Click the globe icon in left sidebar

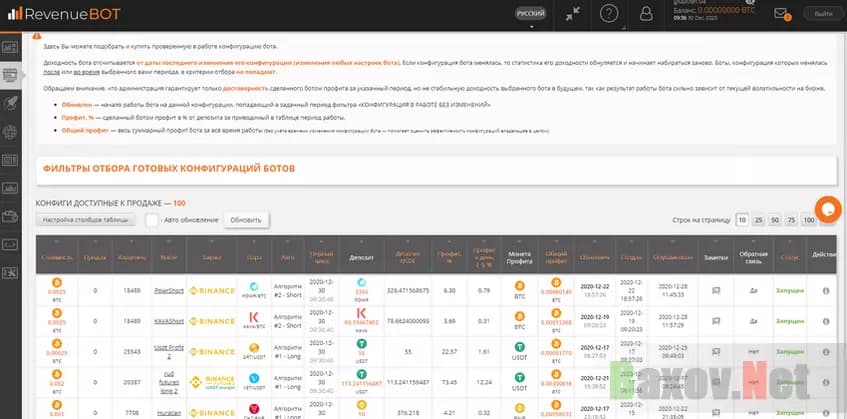click(x=11, y=130)
